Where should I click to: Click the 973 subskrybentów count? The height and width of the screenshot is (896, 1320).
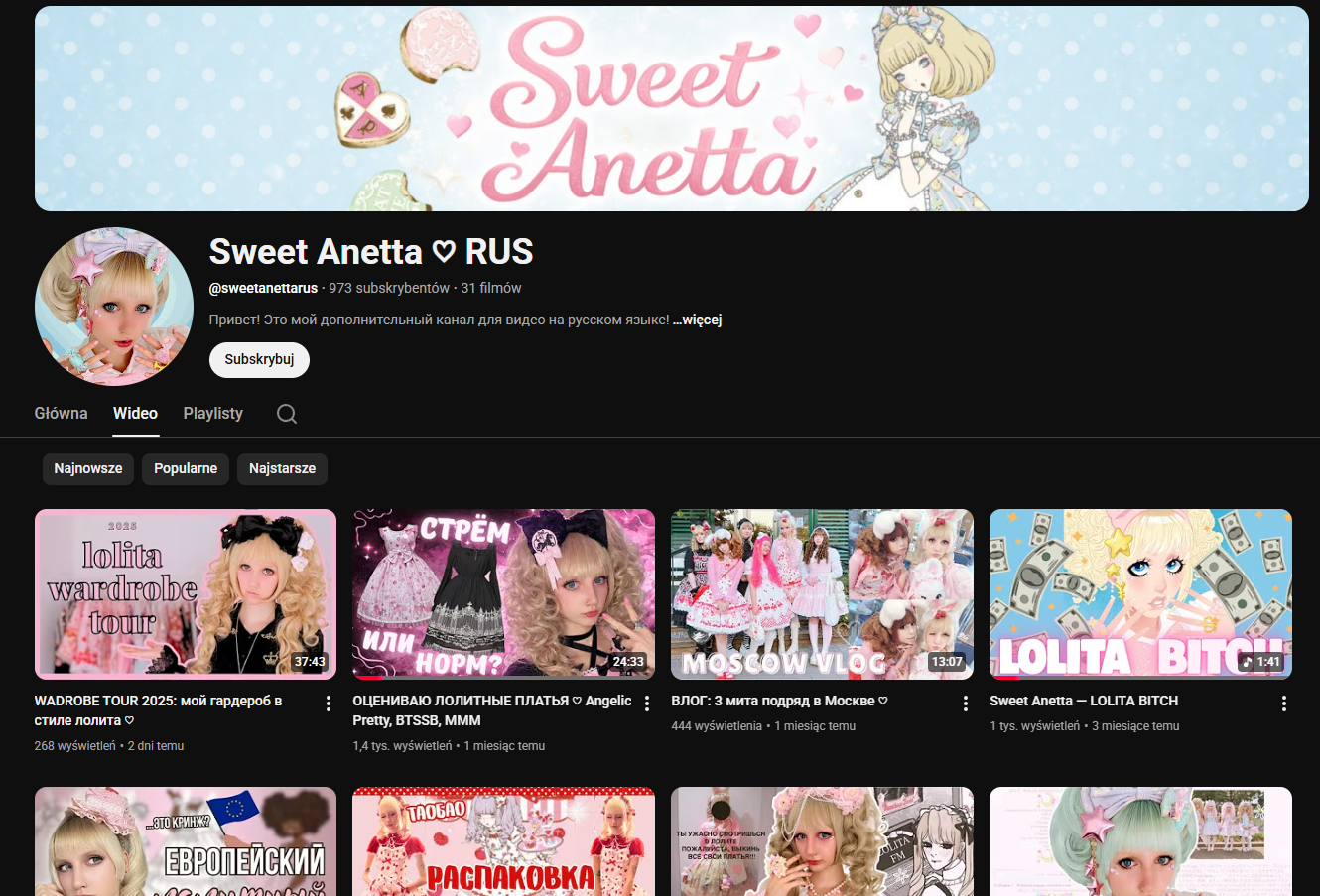389,288
